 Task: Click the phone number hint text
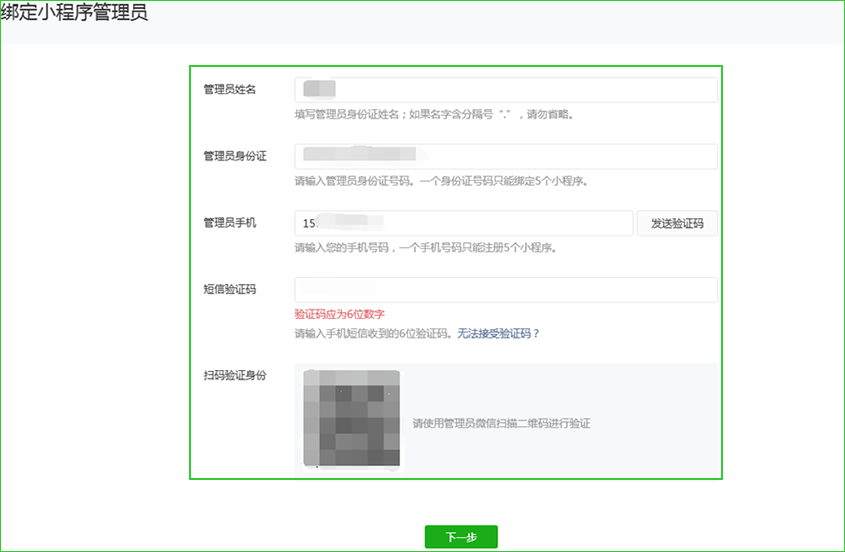tap(425, 247)
